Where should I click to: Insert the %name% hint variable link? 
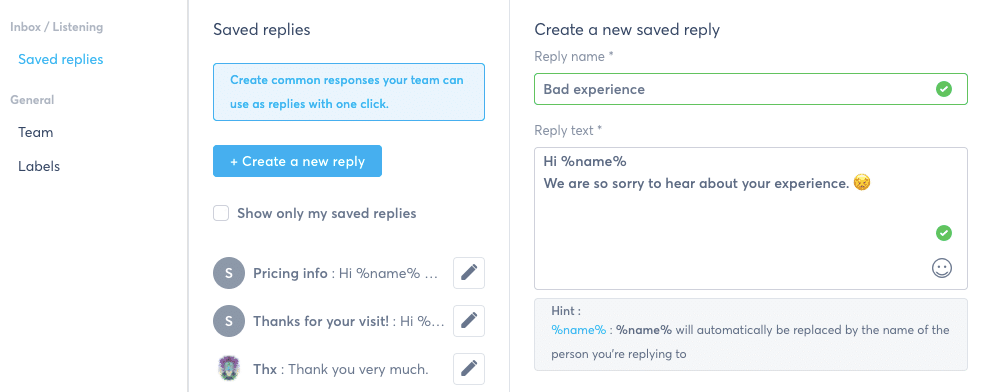[x=578, y=330]
